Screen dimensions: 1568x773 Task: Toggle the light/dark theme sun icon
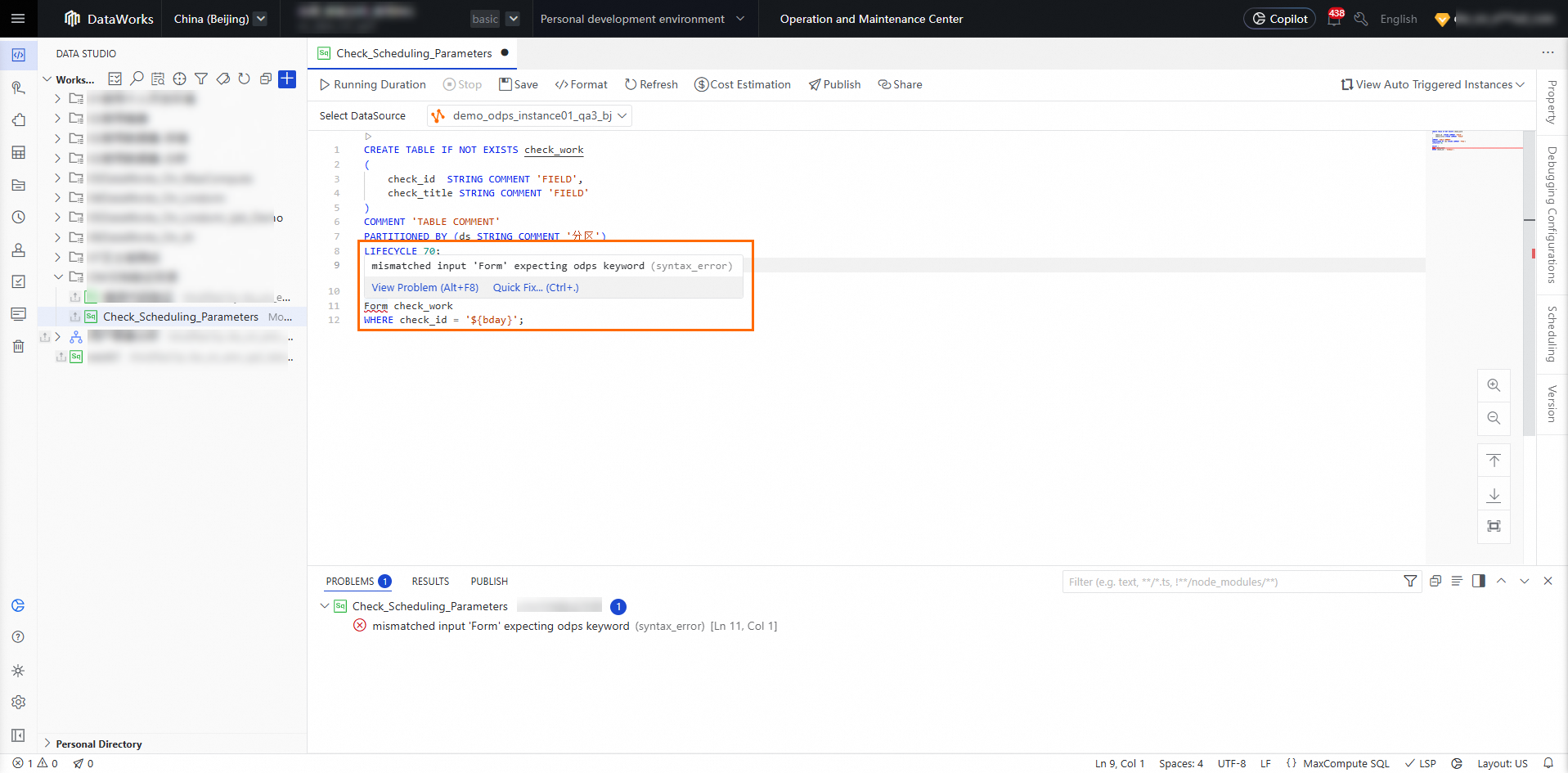click(18, 671)
